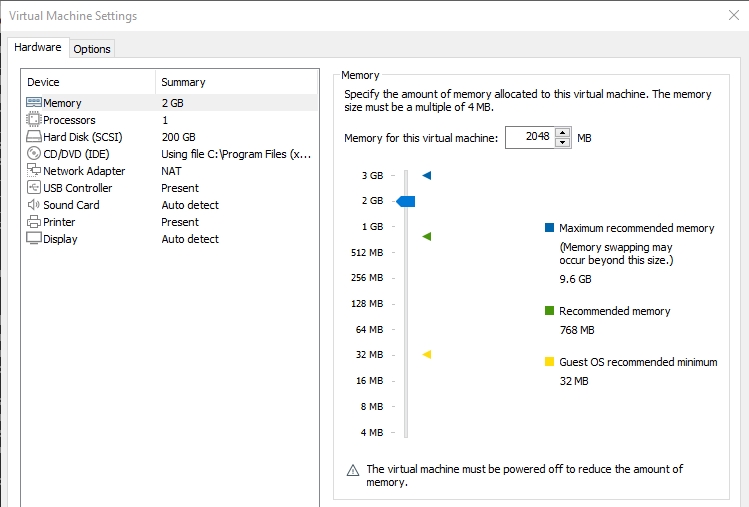Image resolution: width=749 pixels, height=507 pixels.
Task: Select the Display monitor icon
Action: click(33, 239)
